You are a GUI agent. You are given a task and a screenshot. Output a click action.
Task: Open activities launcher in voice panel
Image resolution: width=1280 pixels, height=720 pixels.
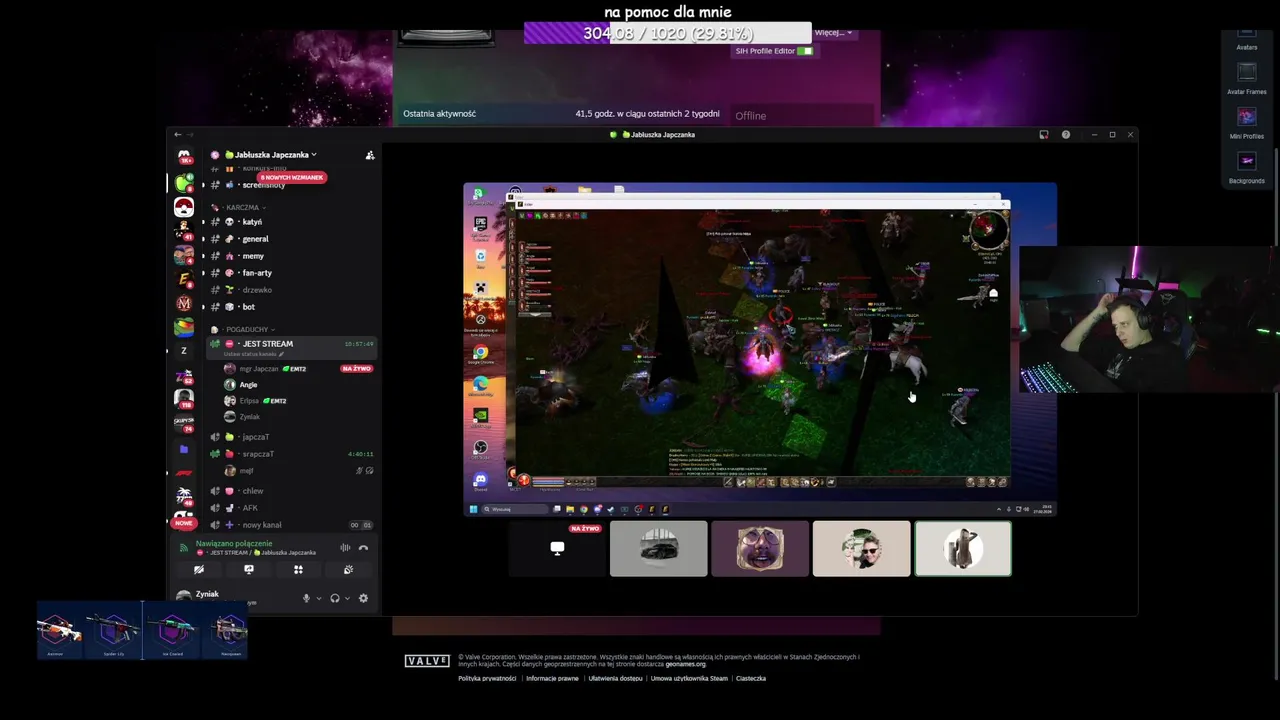(x=298, y=570)
